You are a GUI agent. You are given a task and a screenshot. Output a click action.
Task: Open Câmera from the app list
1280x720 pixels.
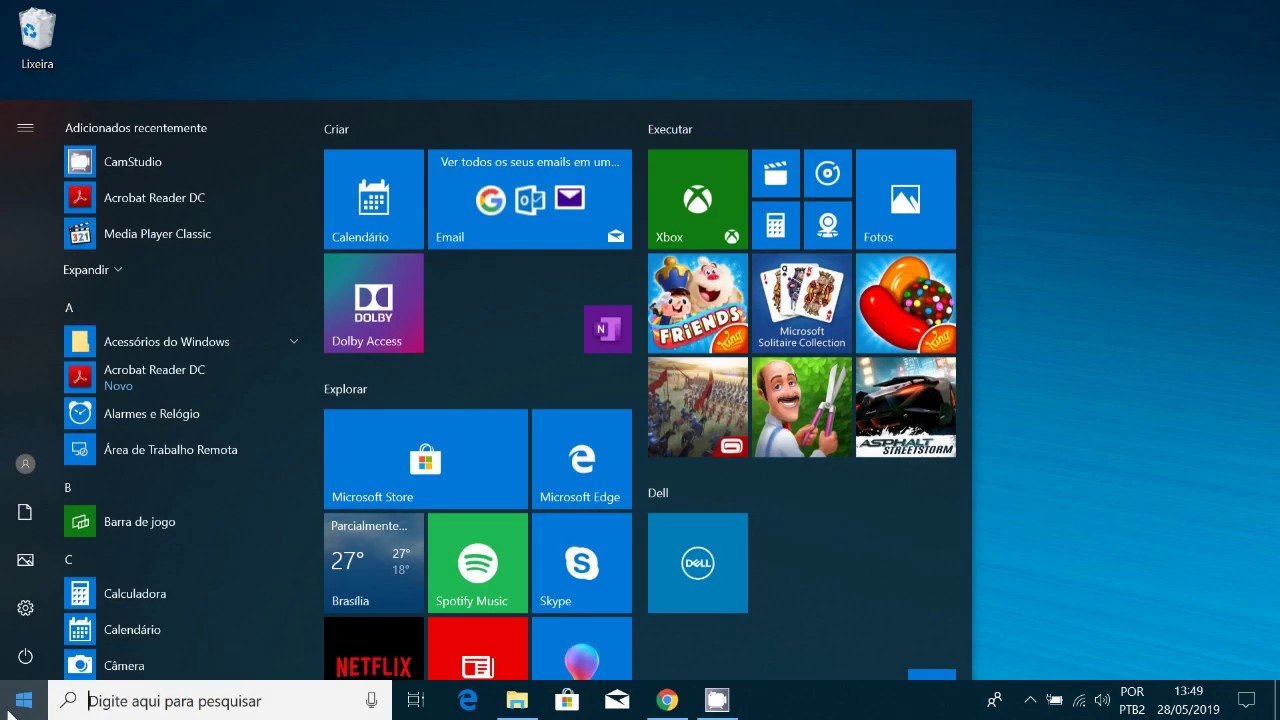[x=183, y=666]
